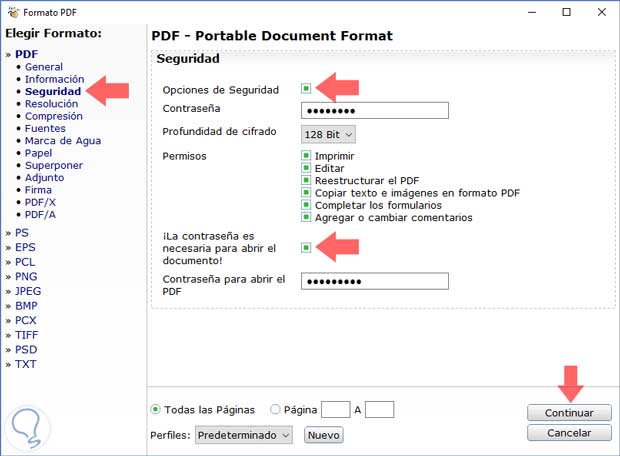
Task: Click the starting page number field
Action: pyautogui.click(x=336, y=409)
